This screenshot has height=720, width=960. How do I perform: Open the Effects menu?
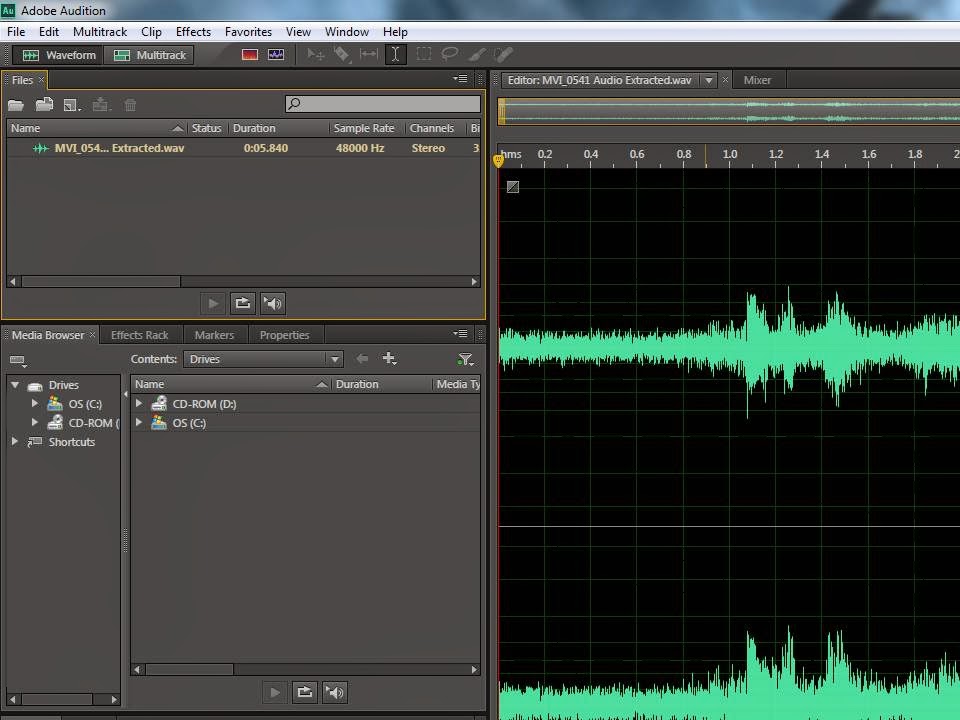point(192,31)
